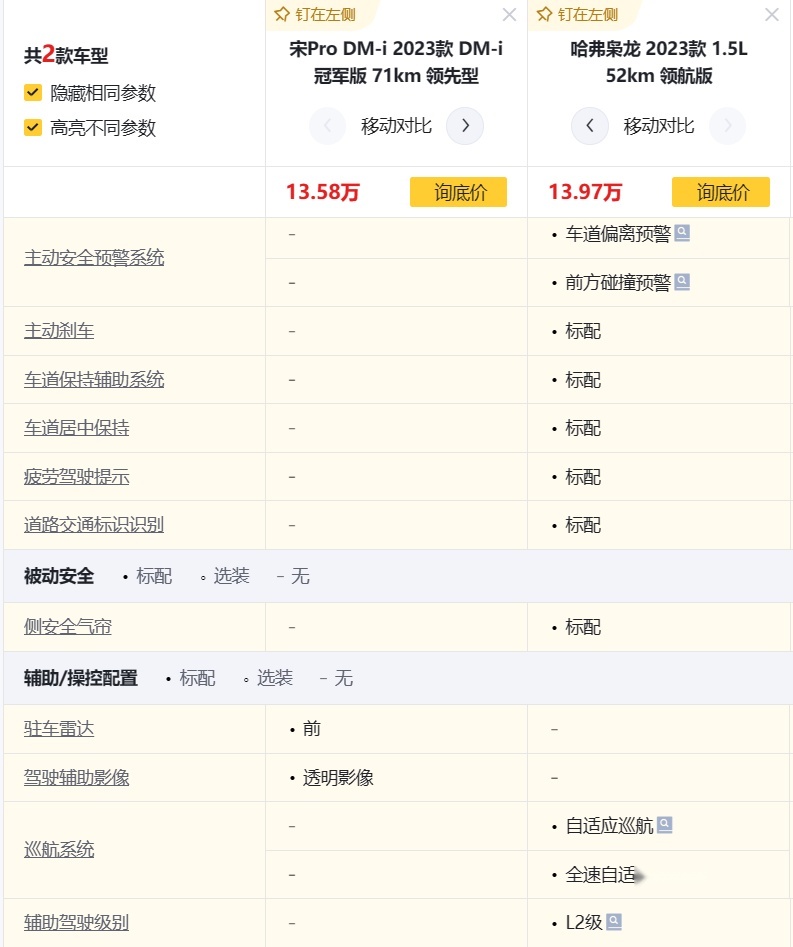Click the 13.58万 price

tap(323, 192)
